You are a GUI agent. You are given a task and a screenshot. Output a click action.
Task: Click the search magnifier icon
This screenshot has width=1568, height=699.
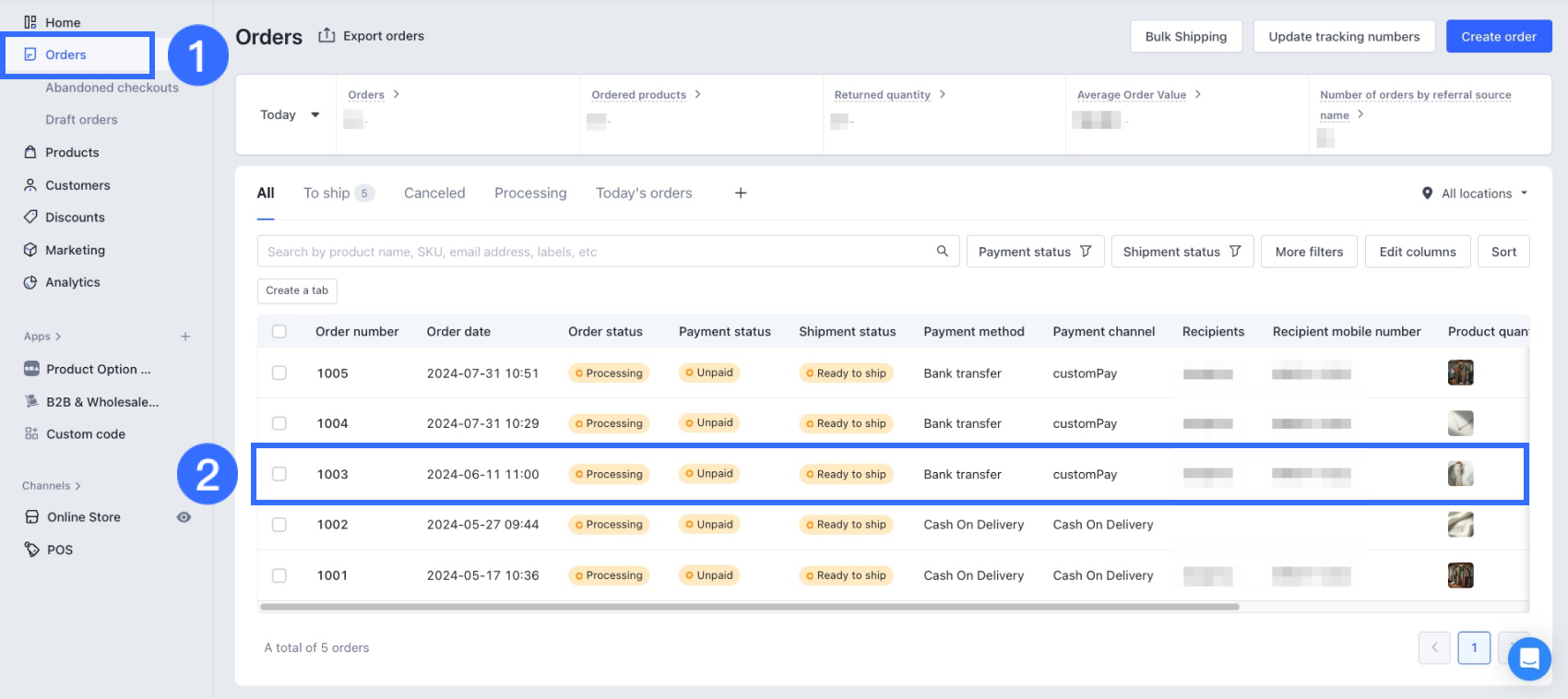point(942,251)
